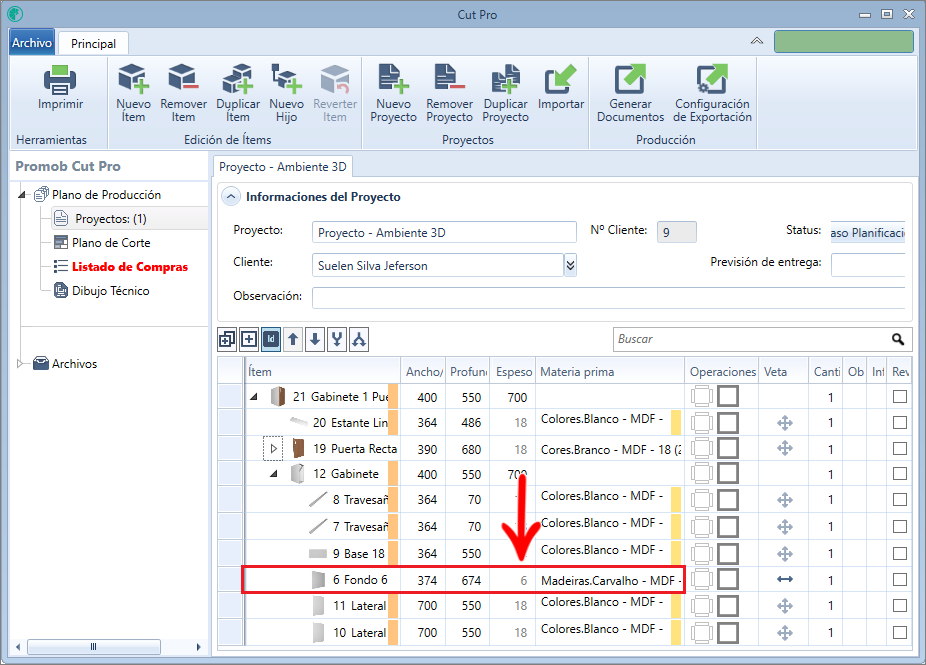Image resolution: width=926 pixels, height=665 pixels.
Task: Click the Veta icon in 19 Puerta row
Action: 785,448
